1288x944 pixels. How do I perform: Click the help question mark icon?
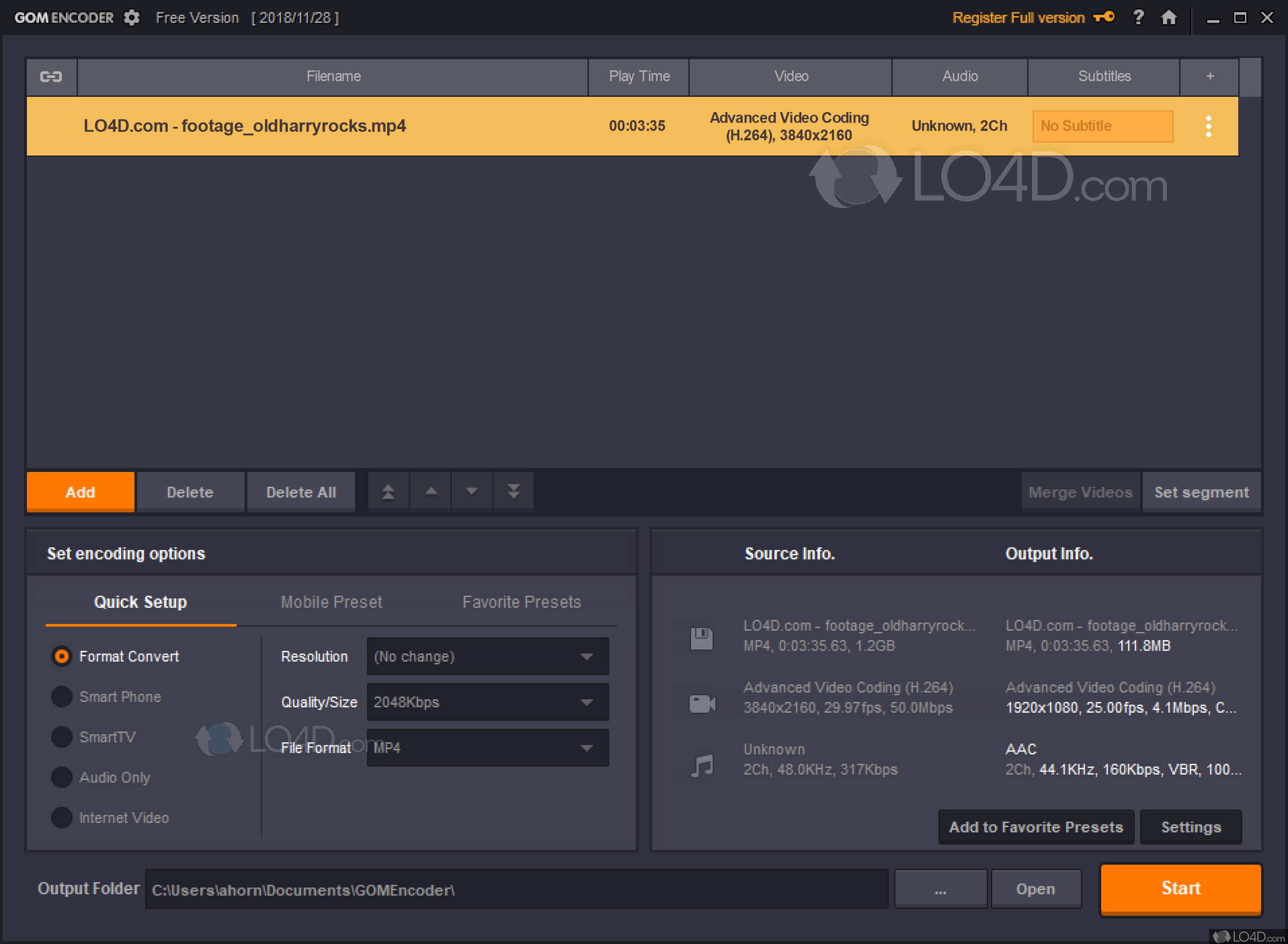pyautogui.click(x=1138, y=18)
